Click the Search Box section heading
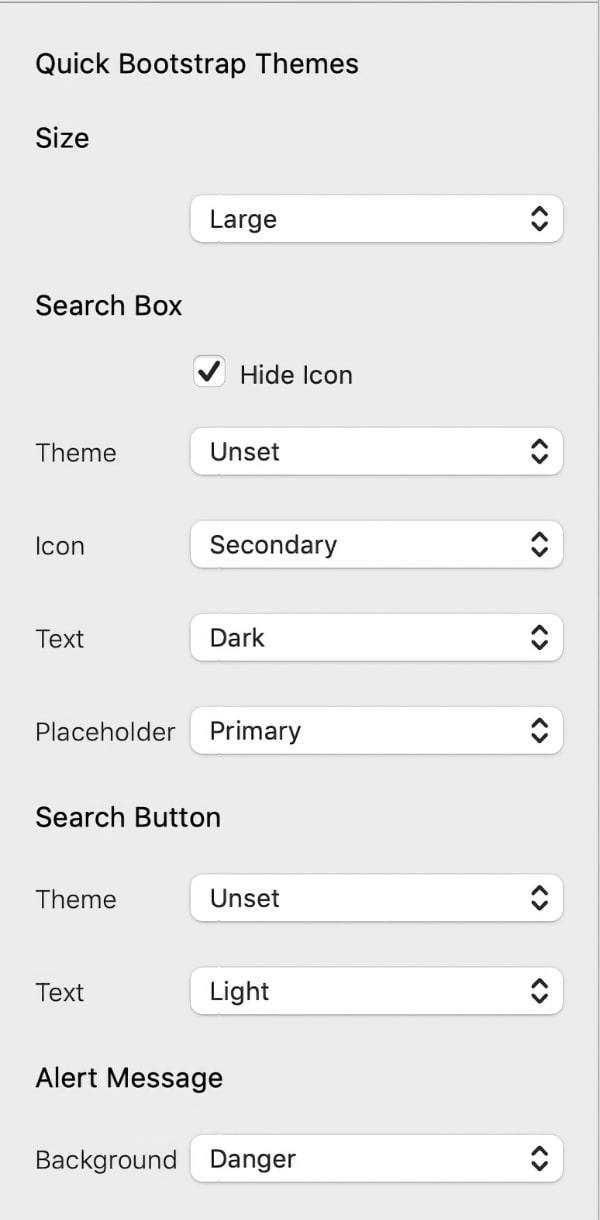Screen dimensions: 600x1220 [108, 305]
